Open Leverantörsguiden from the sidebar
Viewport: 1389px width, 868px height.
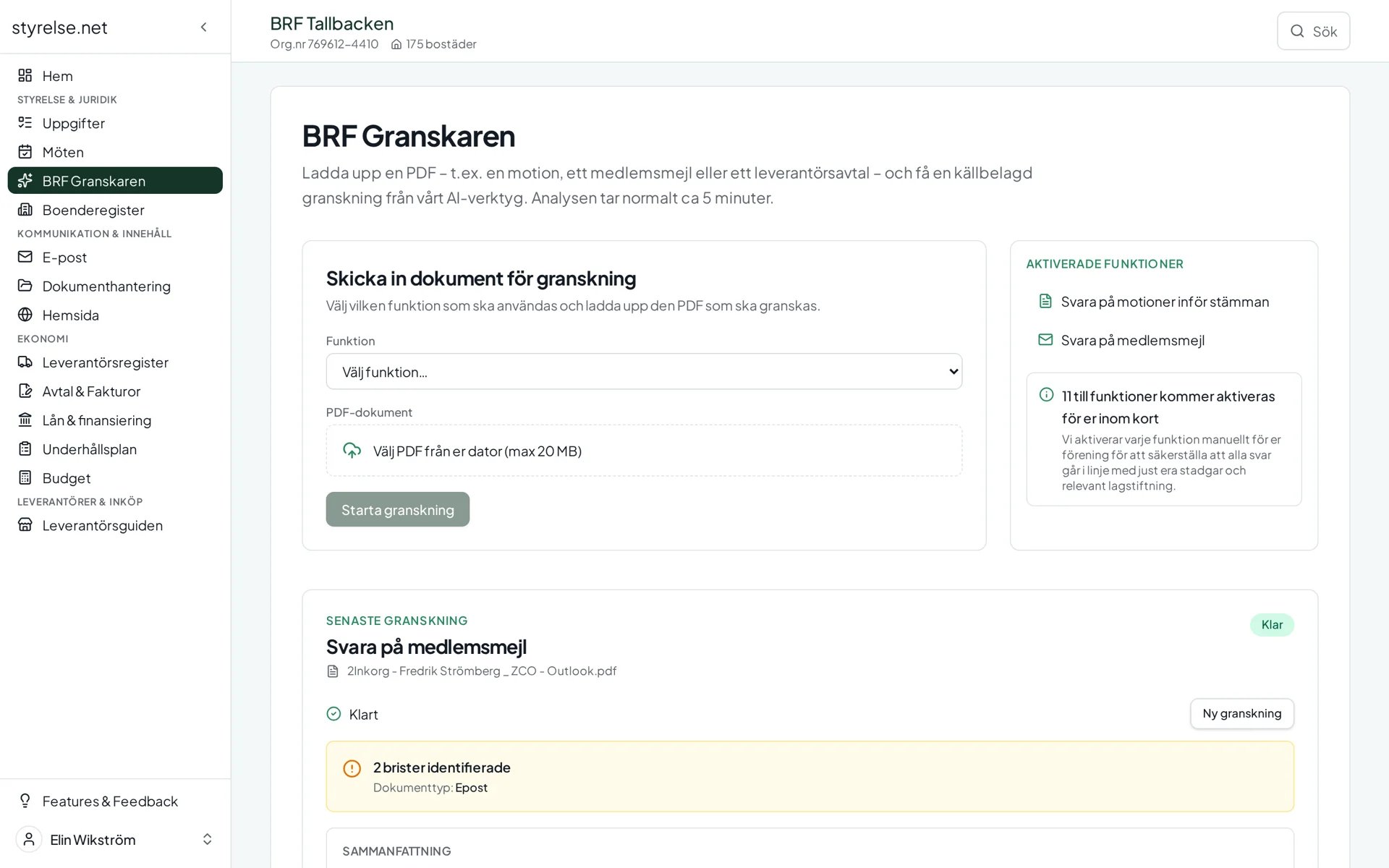pos(116,525)
